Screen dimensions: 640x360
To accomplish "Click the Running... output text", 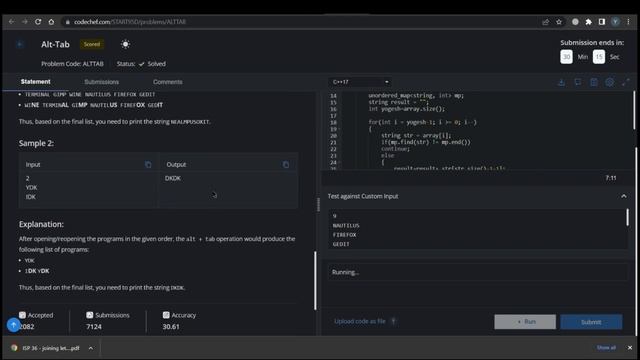I will point(345,272).
